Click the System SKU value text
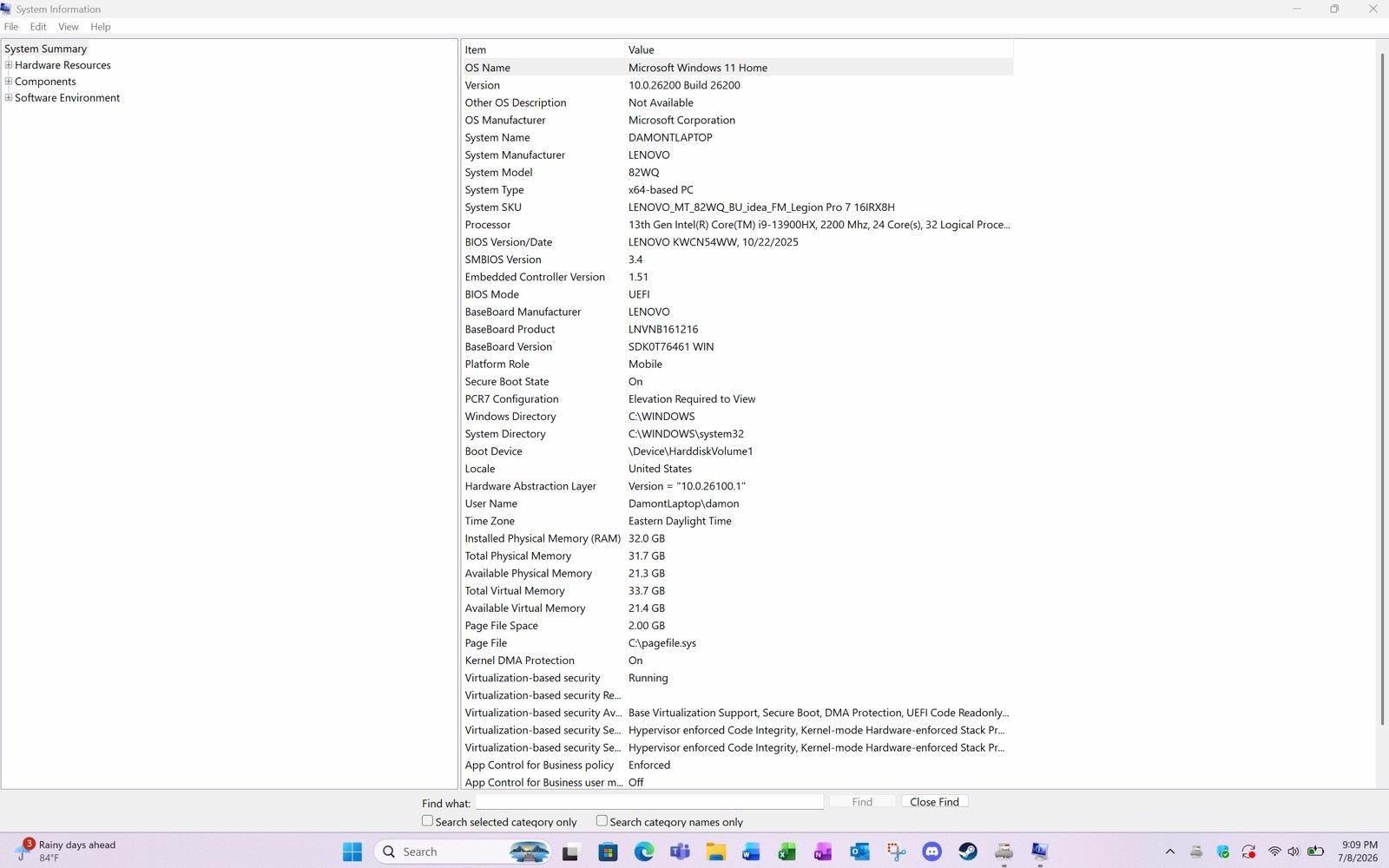This screenshot has height=868, width=1389. pyautogui.click(x=761, y=207)
